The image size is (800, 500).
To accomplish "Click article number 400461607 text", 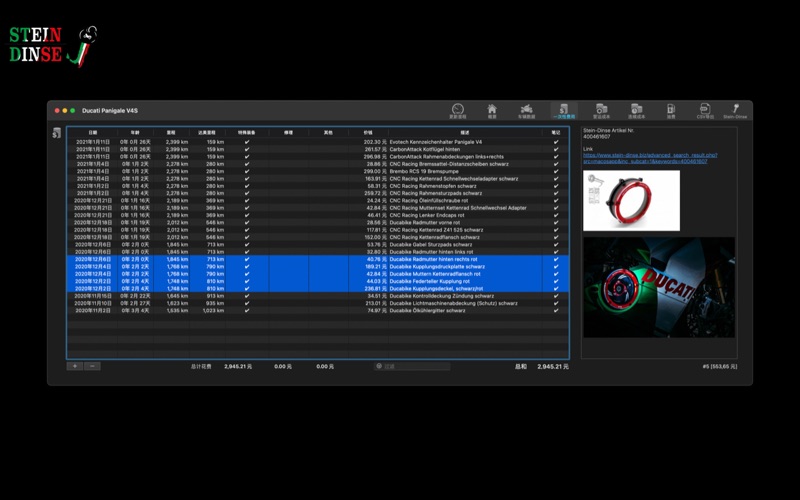I will [x=596, y=137].
